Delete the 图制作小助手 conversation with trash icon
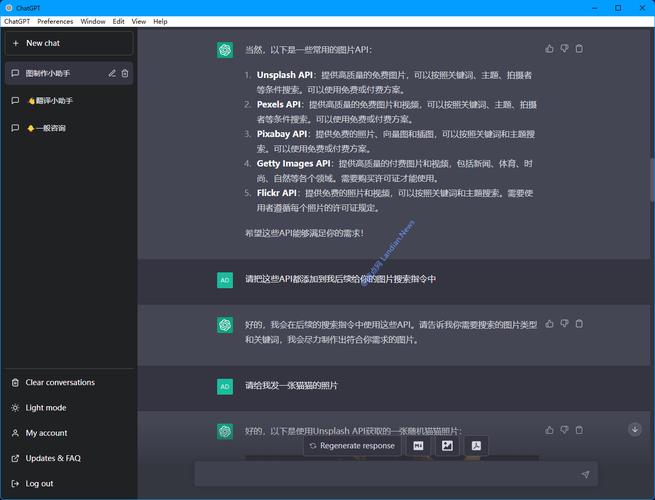Screen dimensions: 655x500 coord(125,74)
